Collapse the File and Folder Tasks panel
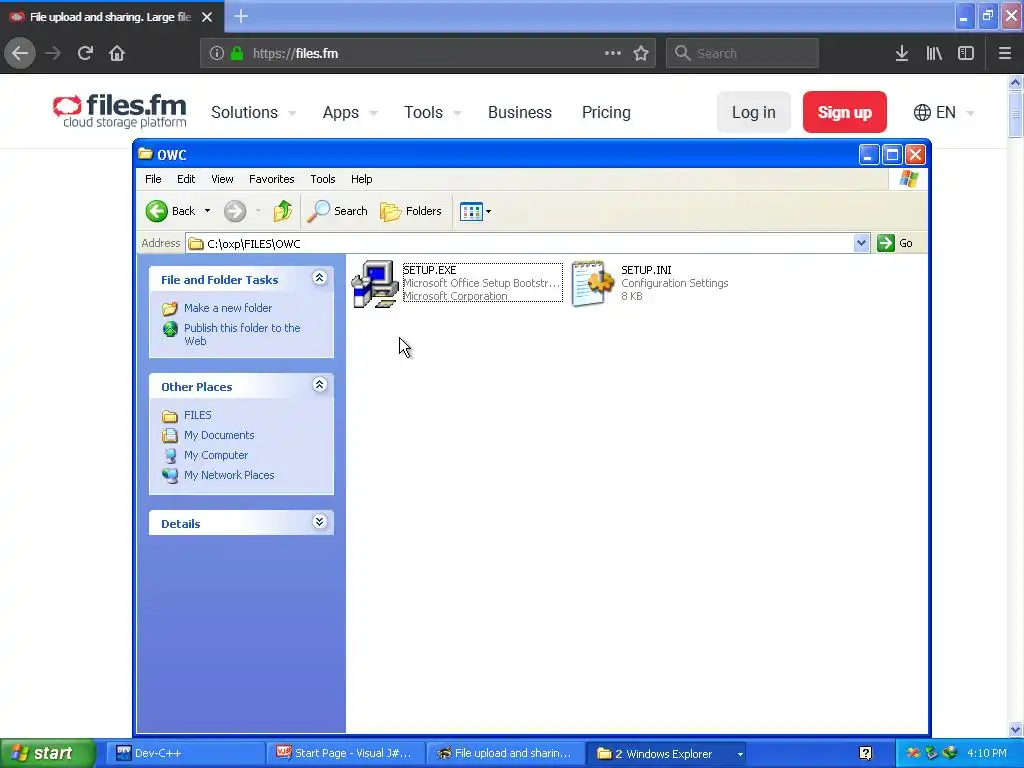Viewport: 1024px width, 768px height. (x=319, y=278)
